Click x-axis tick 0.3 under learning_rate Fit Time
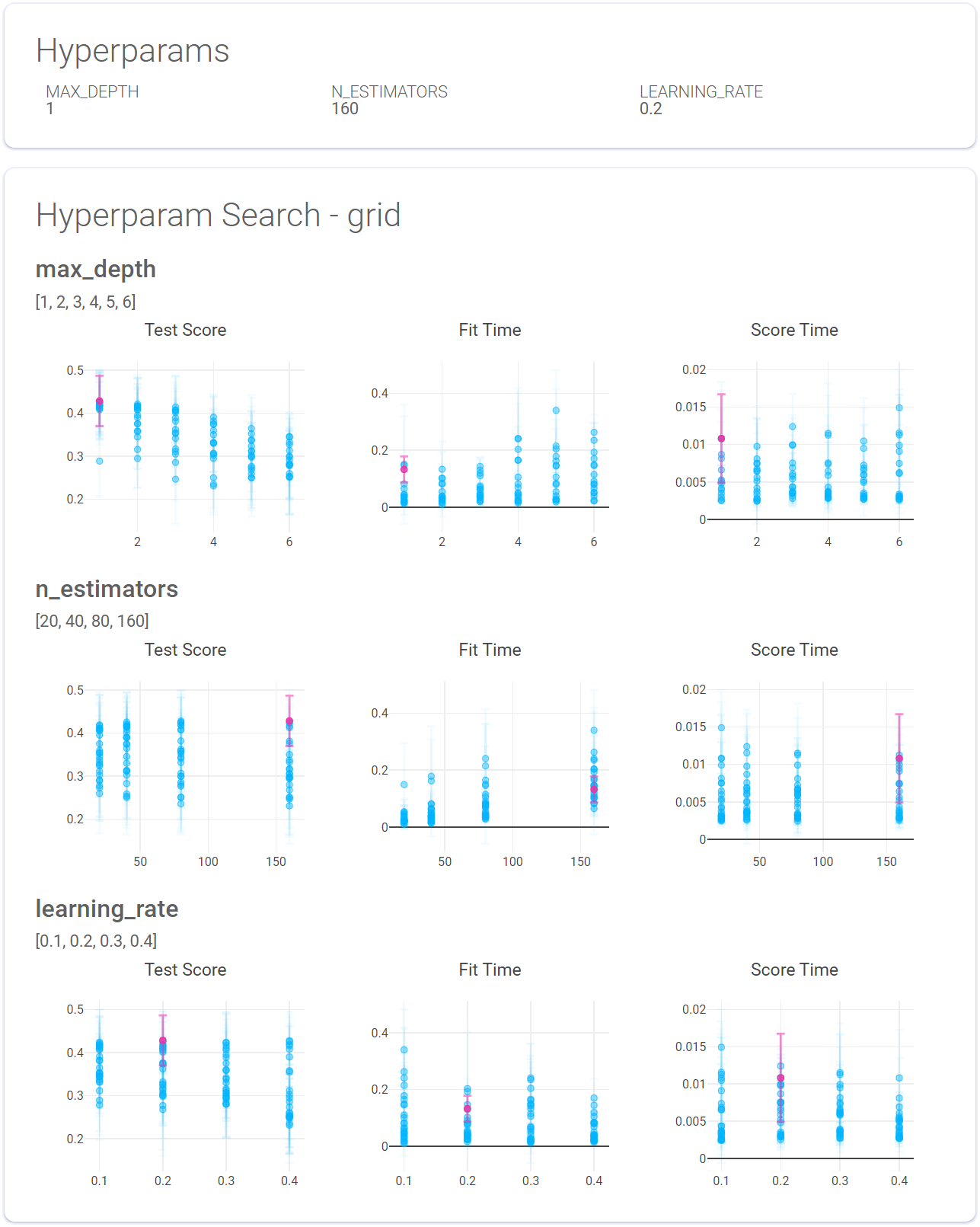 click(531, 1181)
